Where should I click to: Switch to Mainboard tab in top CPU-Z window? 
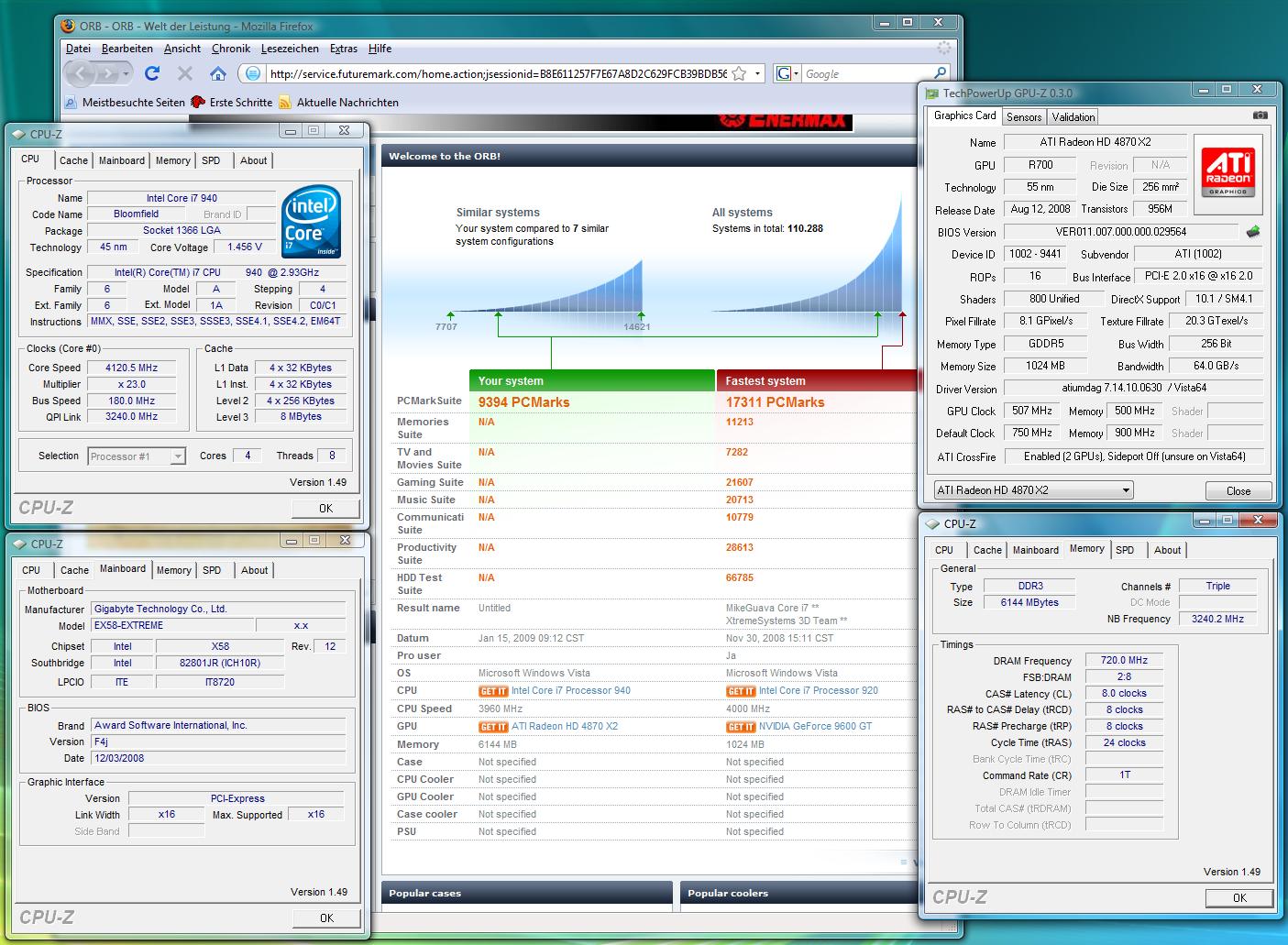tap(122, 160)
